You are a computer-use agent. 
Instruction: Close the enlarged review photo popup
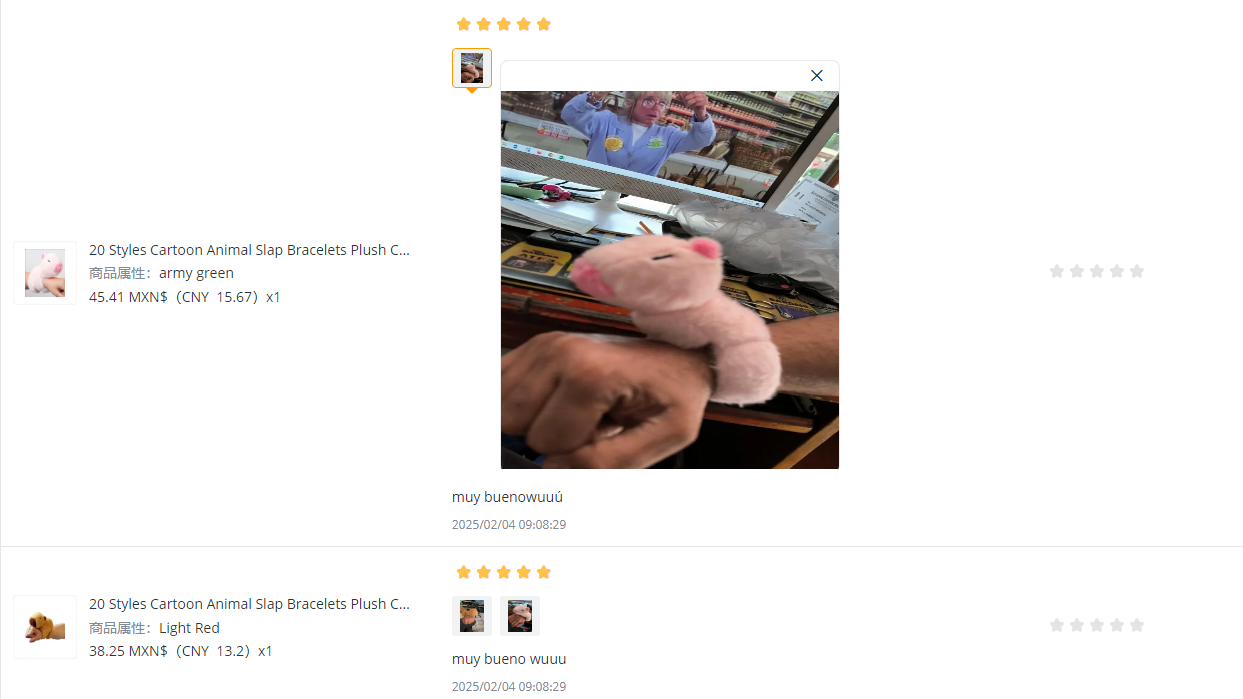[x=817, y=76]
